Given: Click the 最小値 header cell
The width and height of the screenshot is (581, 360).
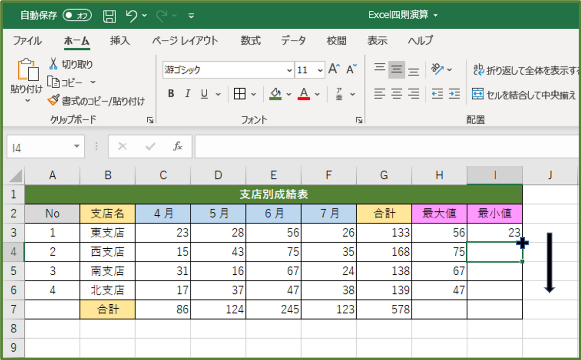Looking at the screenshot, I should click(495, 214).
